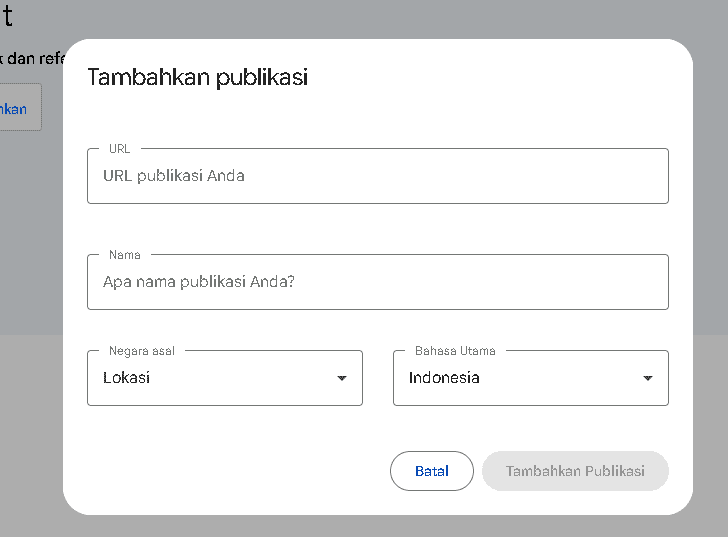Click the empty right end of the URL field
The height and width of the screenshot is (537, 728).
tap(600, 176)
